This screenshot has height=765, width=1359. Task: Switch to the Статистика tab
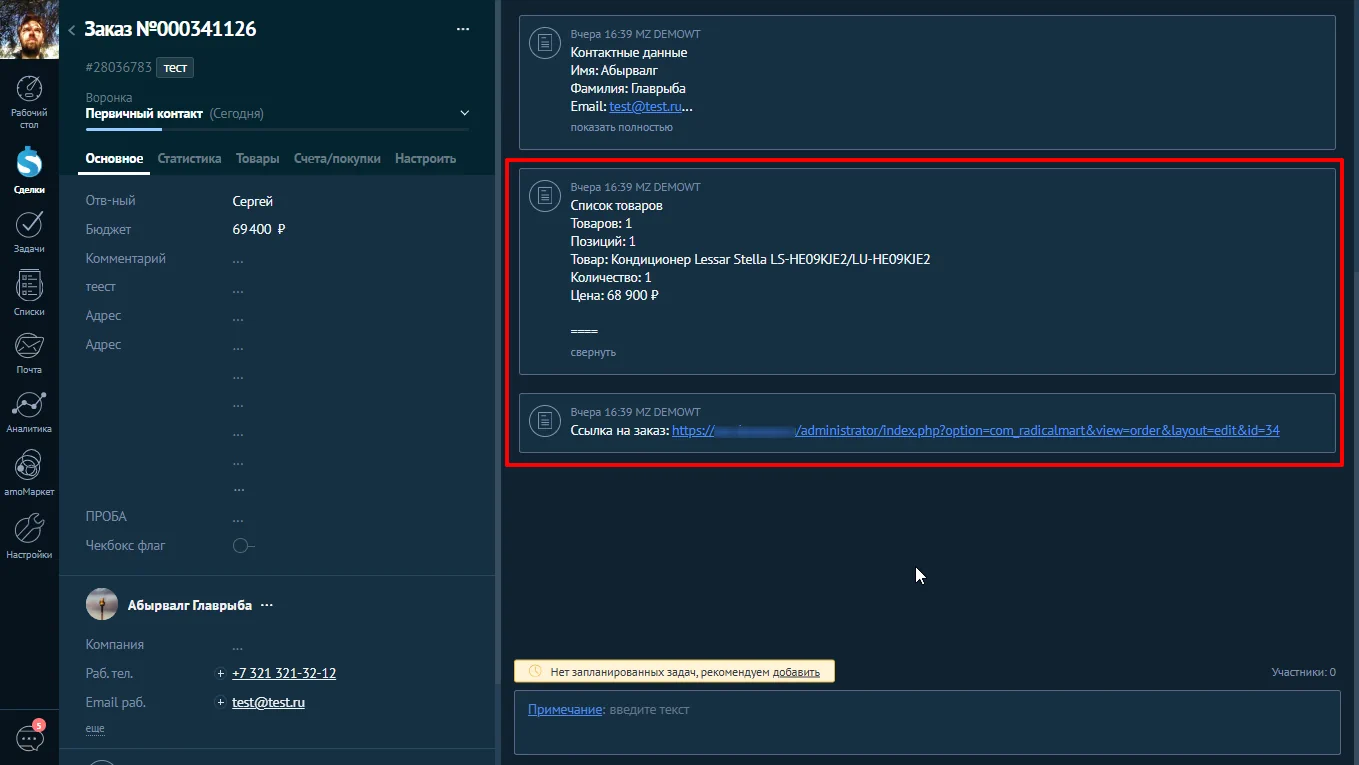click(189, 158)
